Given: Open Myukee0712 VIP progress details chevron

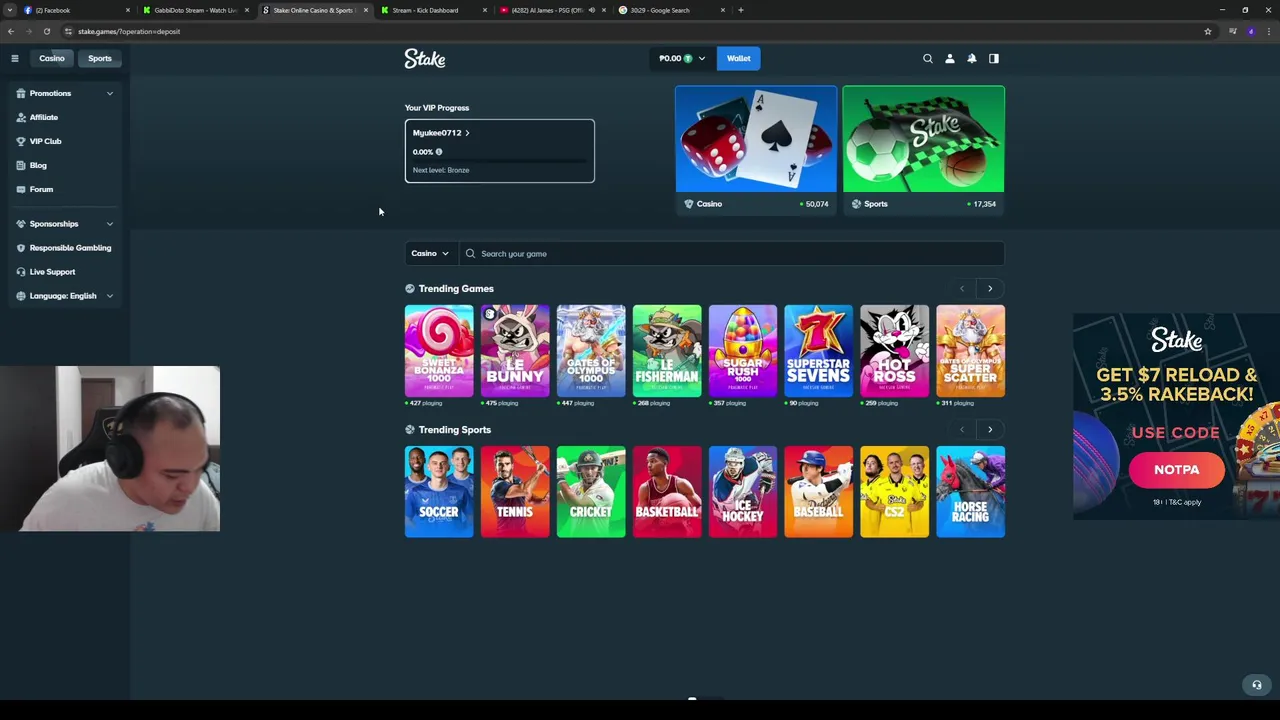Looking at the screenshot, I should [x=467, y=133].
